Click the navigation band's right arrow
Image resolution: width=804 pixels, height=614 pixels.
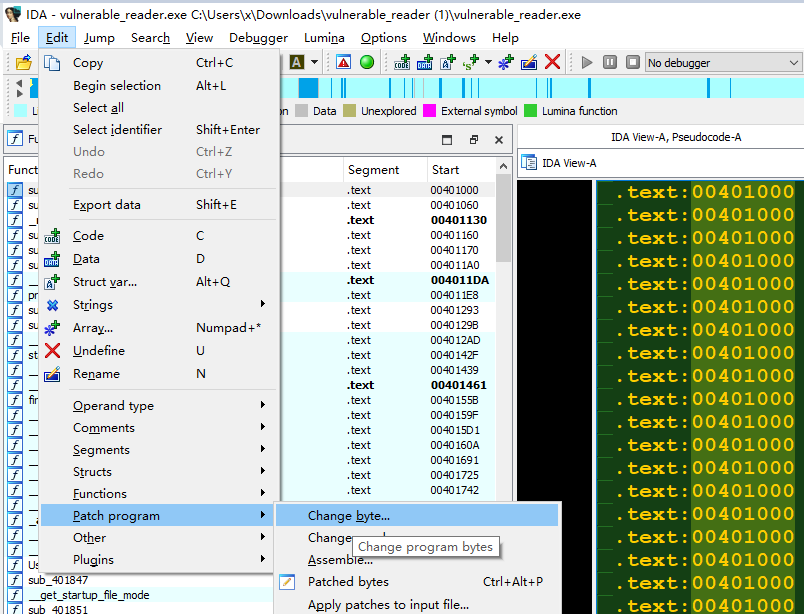click(19, 93)
